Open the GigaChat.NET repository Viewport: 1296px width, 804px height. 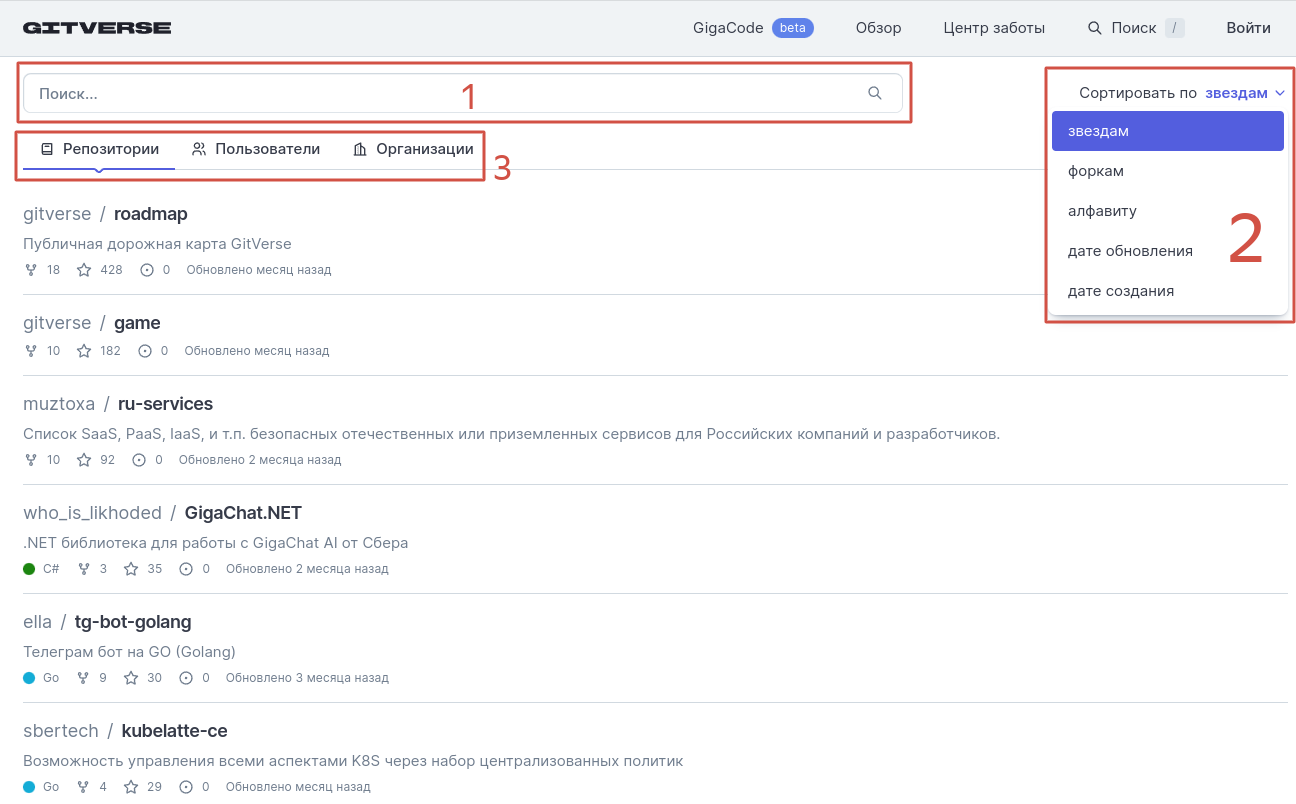tap(243, 513)
